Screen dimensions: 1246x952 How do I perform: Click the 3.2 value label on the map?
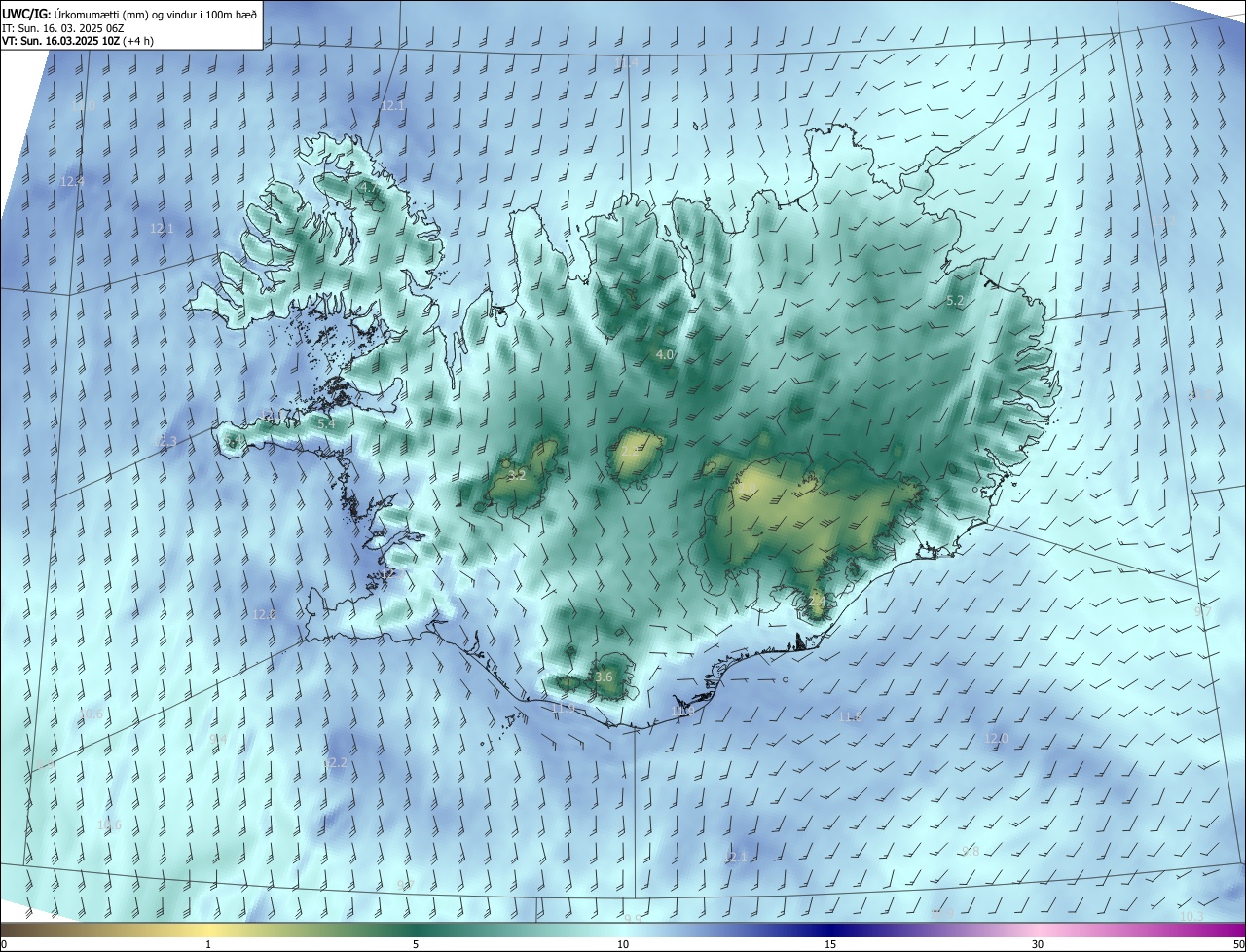pos(517,475)
